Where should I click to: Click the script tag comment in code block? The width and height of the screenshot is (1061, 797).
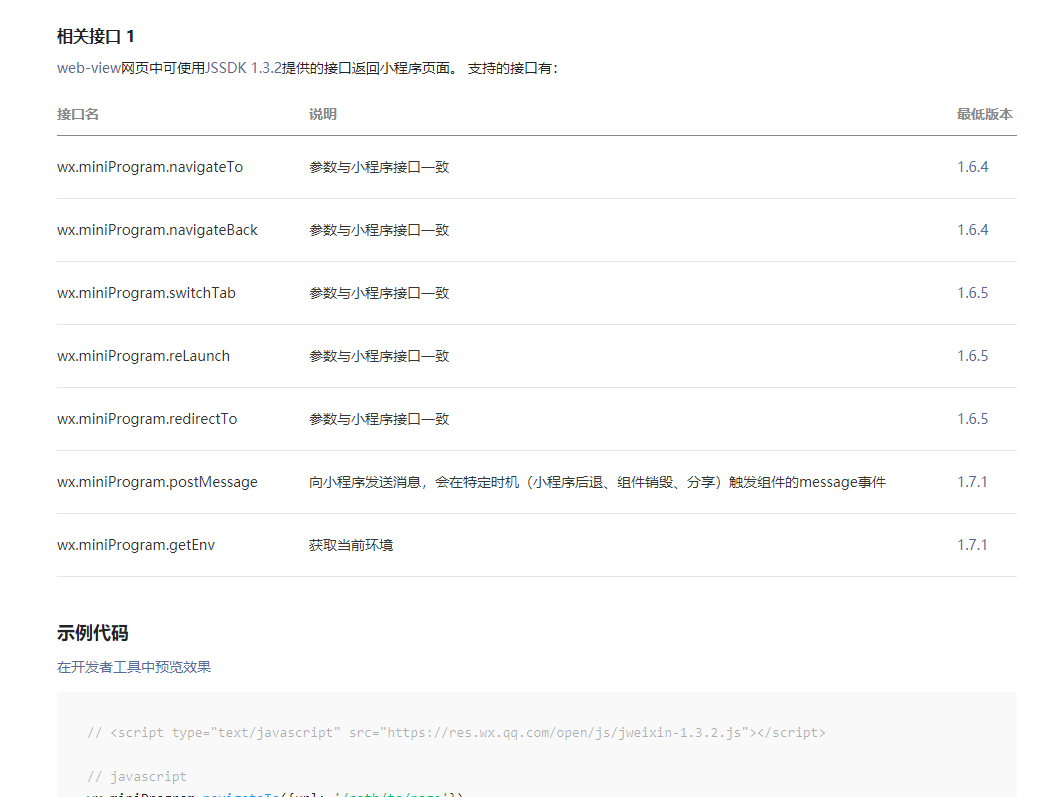point(456,733)
